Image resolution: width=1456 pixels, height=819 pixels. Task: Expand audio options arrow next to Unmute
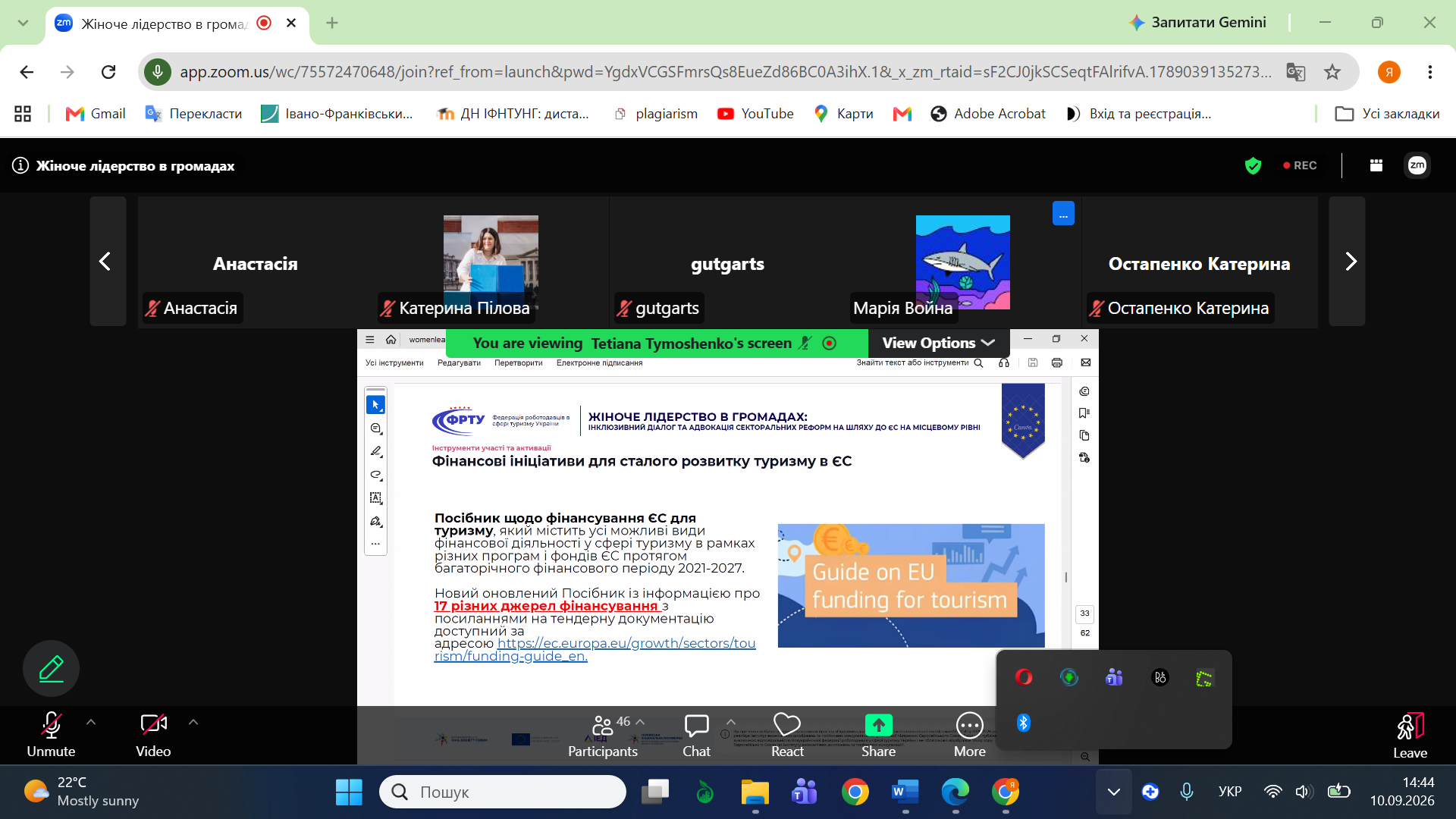91,723
